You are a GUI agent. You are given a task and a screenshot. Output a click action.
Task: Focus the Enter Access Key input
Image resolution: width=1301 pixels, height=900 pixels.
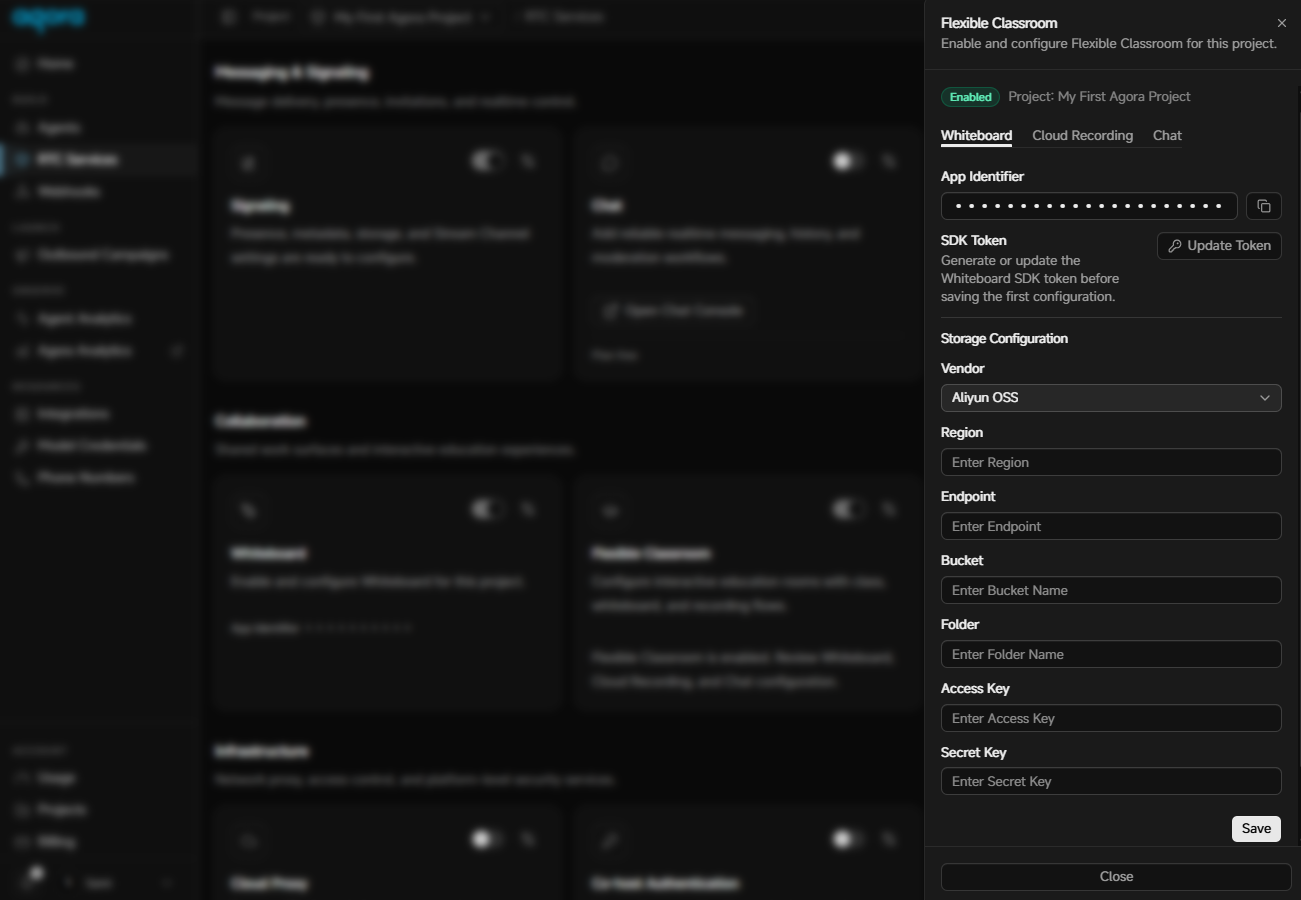tap(1111, 718)
